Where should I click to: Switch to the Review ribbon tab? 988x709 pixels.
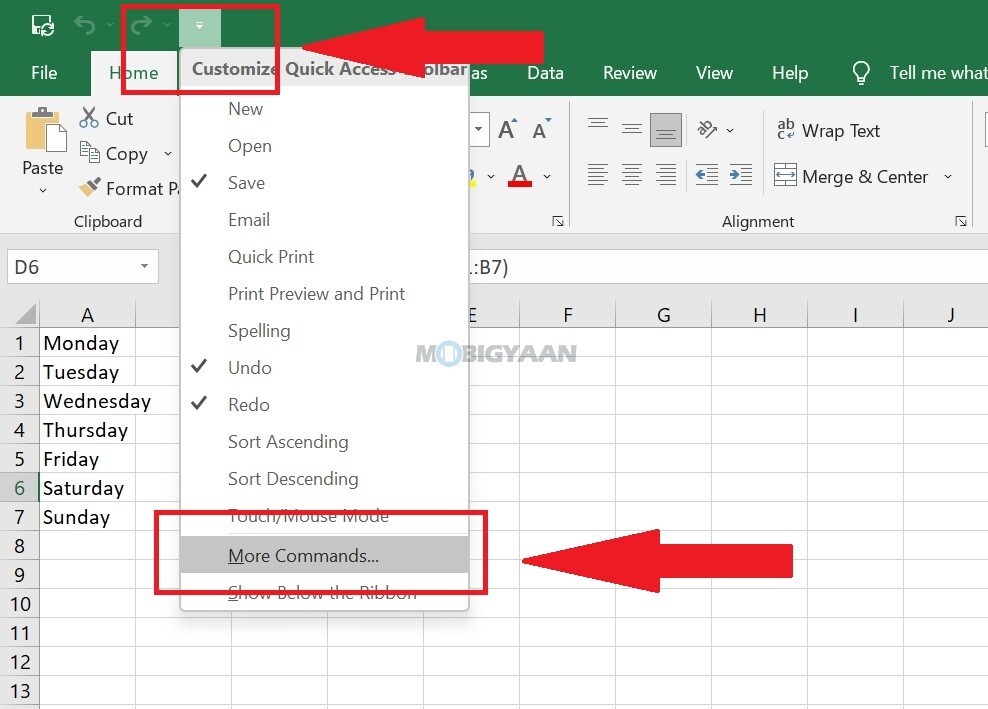pos(629,72)
